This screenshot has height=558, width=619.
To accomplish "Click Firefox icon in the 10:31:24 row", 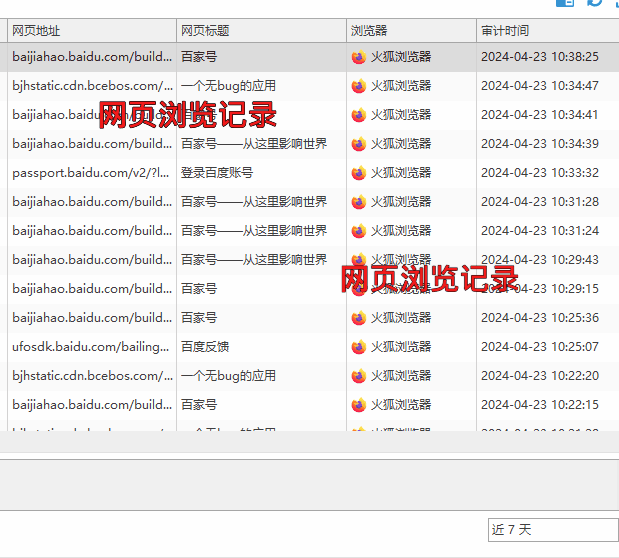I will tap(359, 231).
